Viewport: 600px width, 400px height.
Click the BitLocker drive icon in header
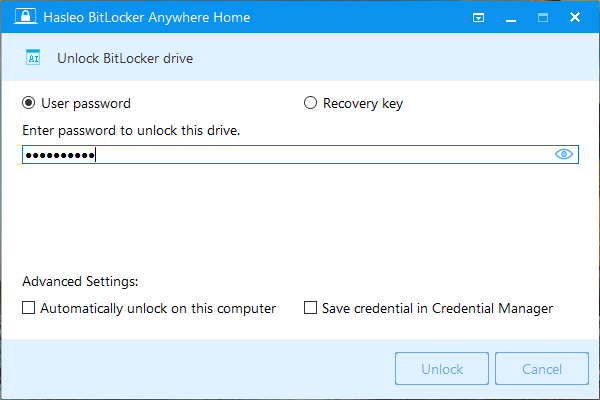(x=33, y=58)
